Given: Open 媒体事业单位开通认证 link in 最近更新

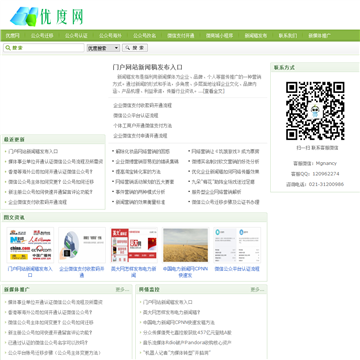Looking at the screenshot, I should click(x=56, y=162).
